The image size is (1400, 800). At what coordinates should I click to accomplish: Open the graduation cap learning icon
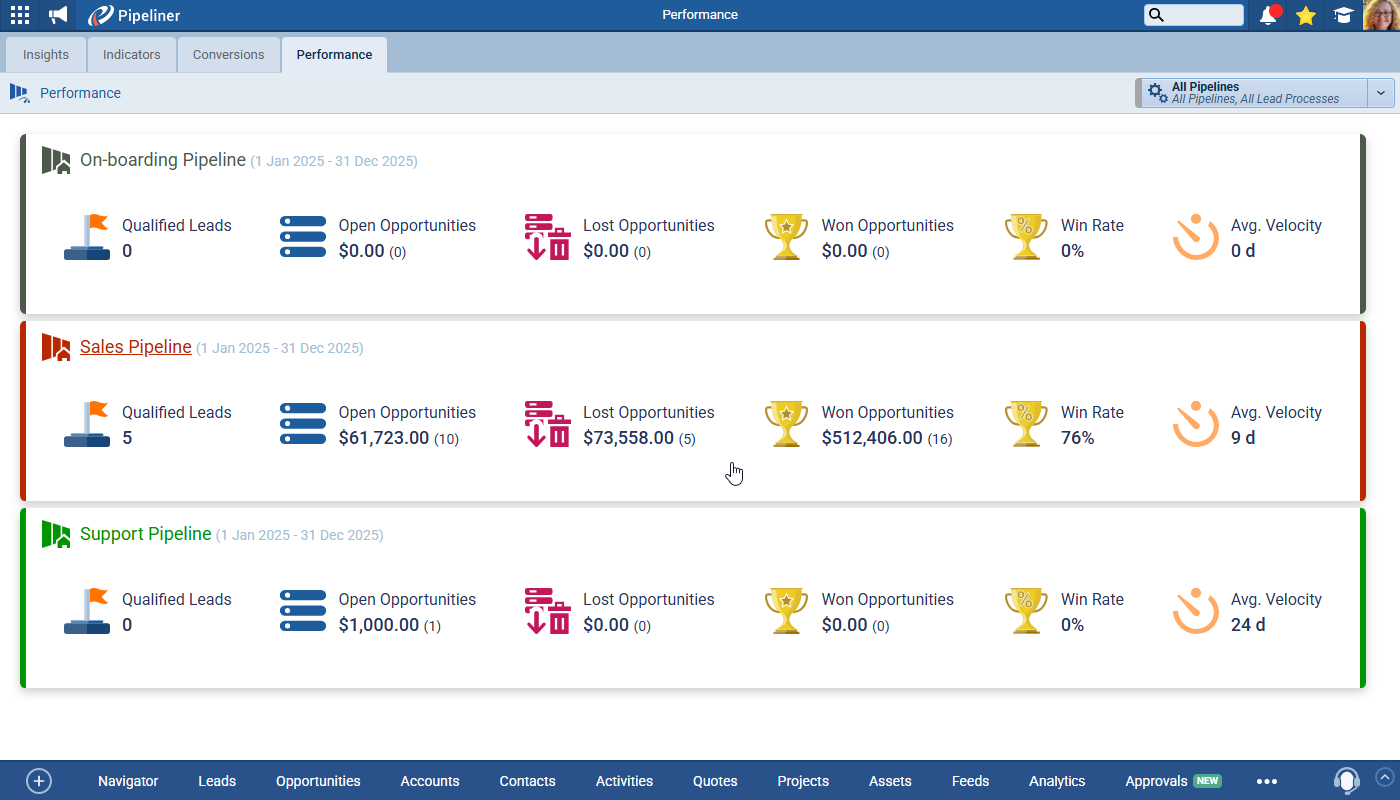[1343, 15]
